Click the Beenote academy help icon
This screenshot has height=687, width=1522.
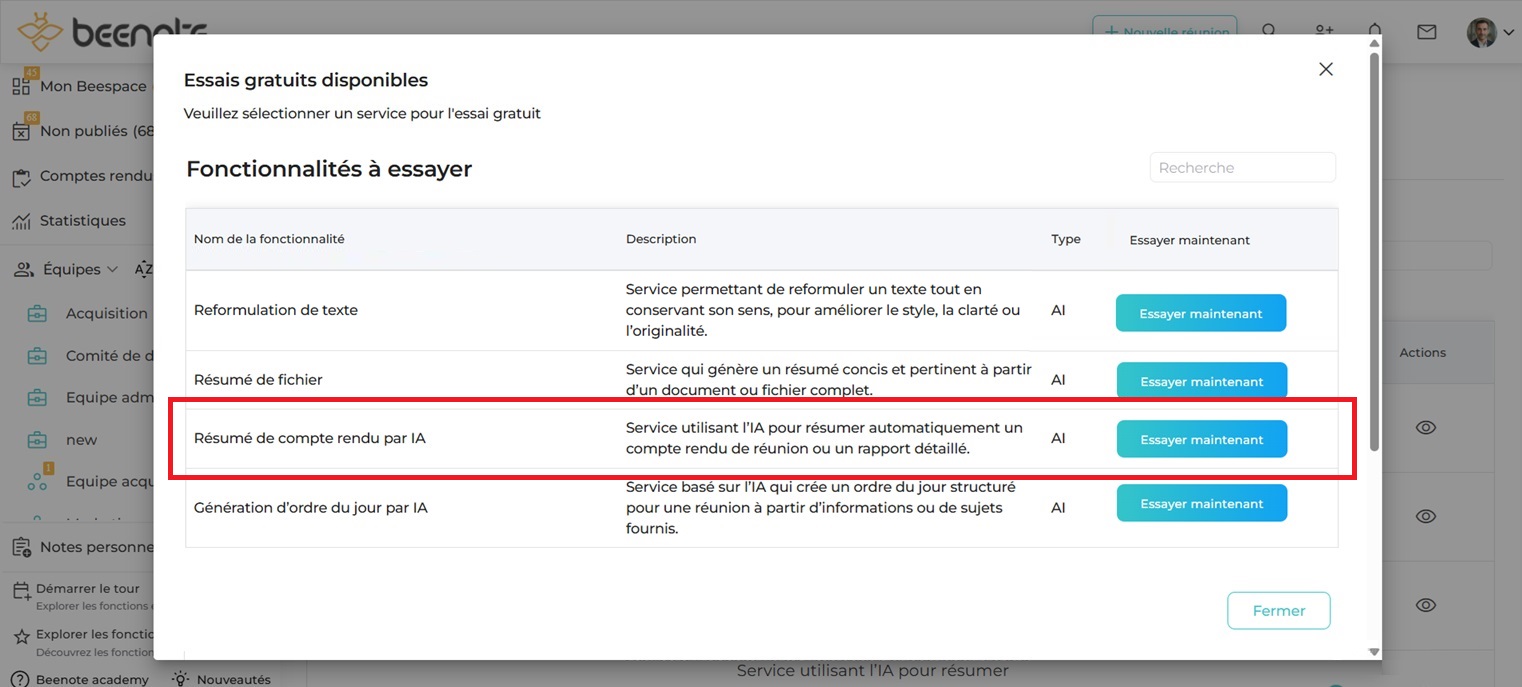19,679
